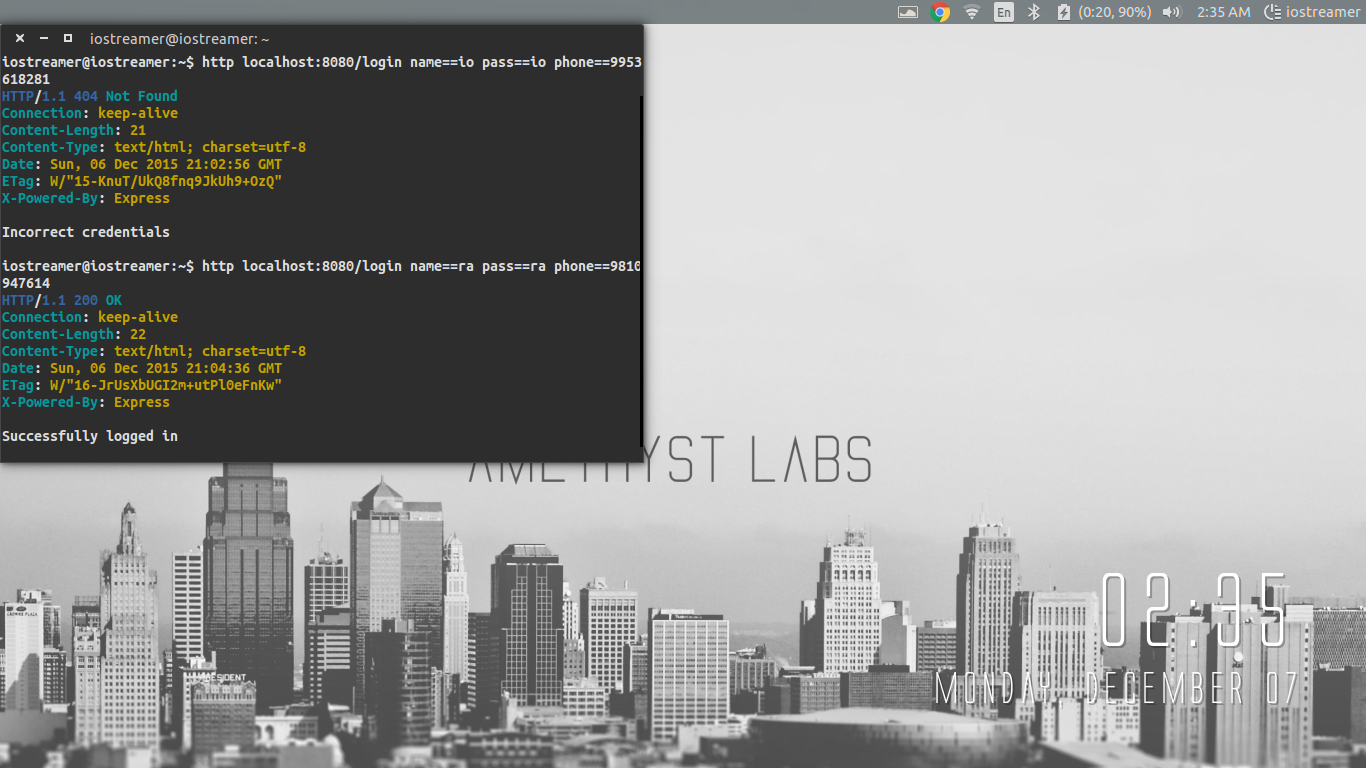Viewport: 1366px width, 768px height.
Task: Click the system monitor graph indicator
Action: [x=908, y=12]
